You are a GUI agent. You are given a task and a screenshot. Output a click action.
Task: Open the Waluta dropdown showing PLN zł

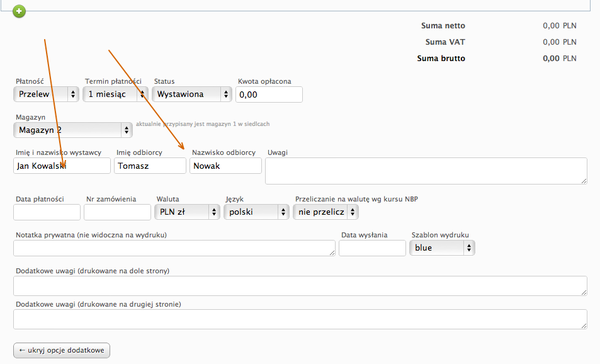click(187, 212)
